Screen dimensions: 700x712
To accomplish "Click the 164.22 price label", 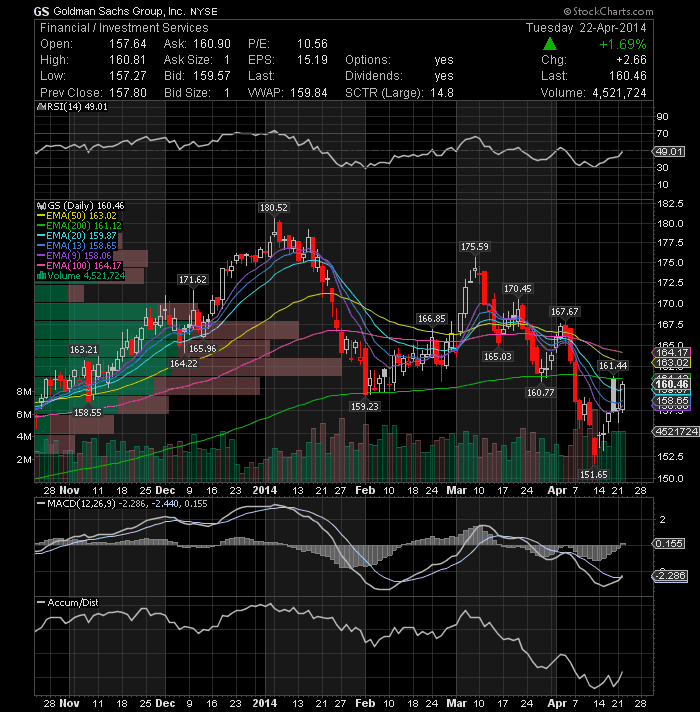I will coord(183,364).
